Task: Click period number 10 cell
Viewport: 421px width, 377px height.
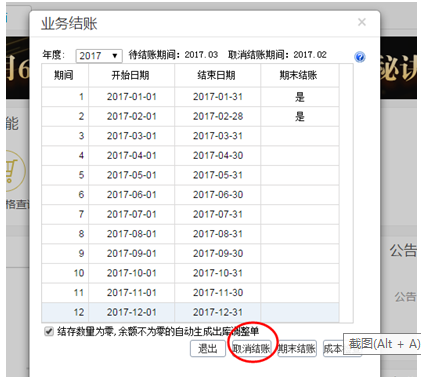Action: coord(65,273)
